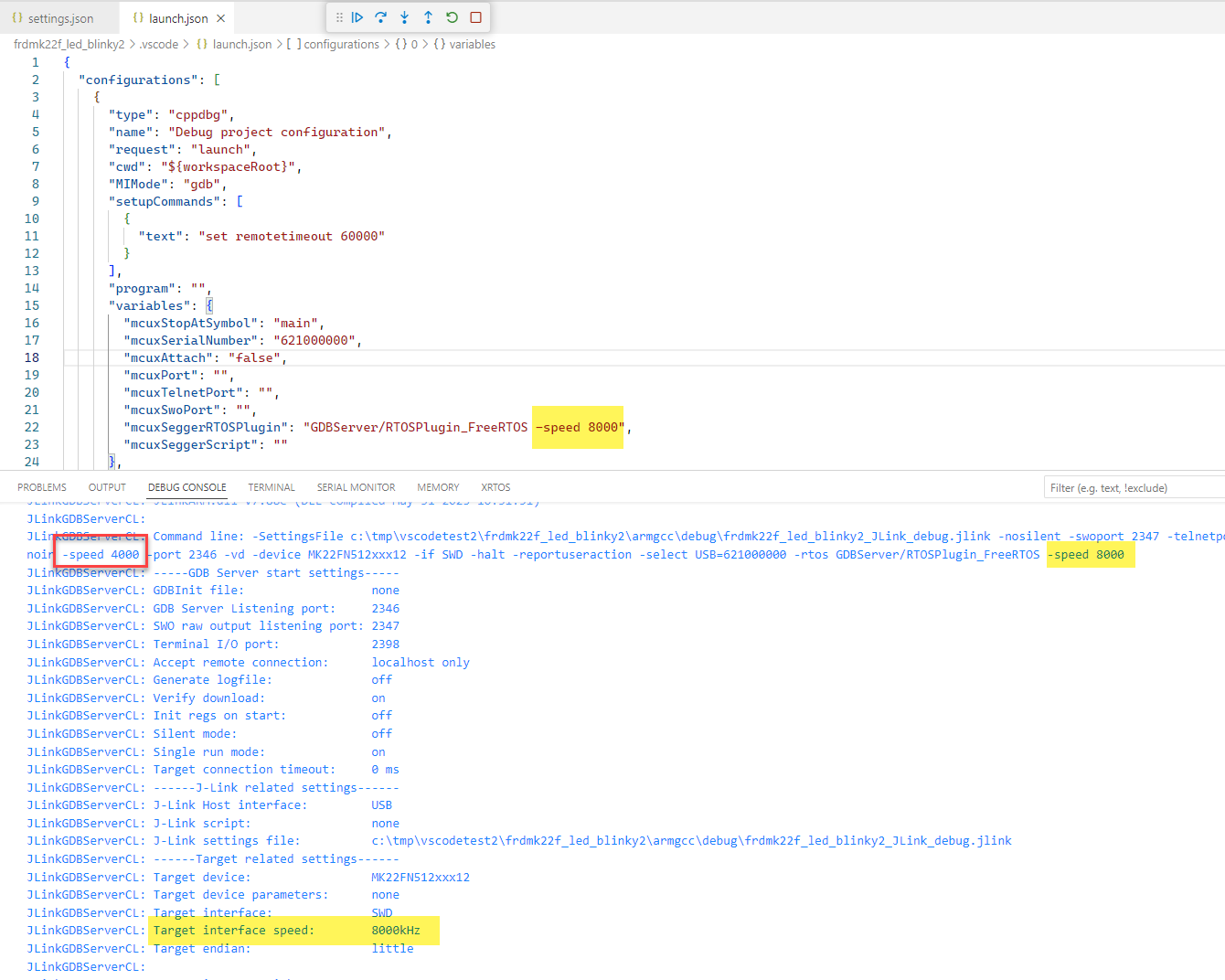The height and width of the screenshot is (980, 1225).
Task: Stop debugging with the red square icon
Action: point(474,17)
